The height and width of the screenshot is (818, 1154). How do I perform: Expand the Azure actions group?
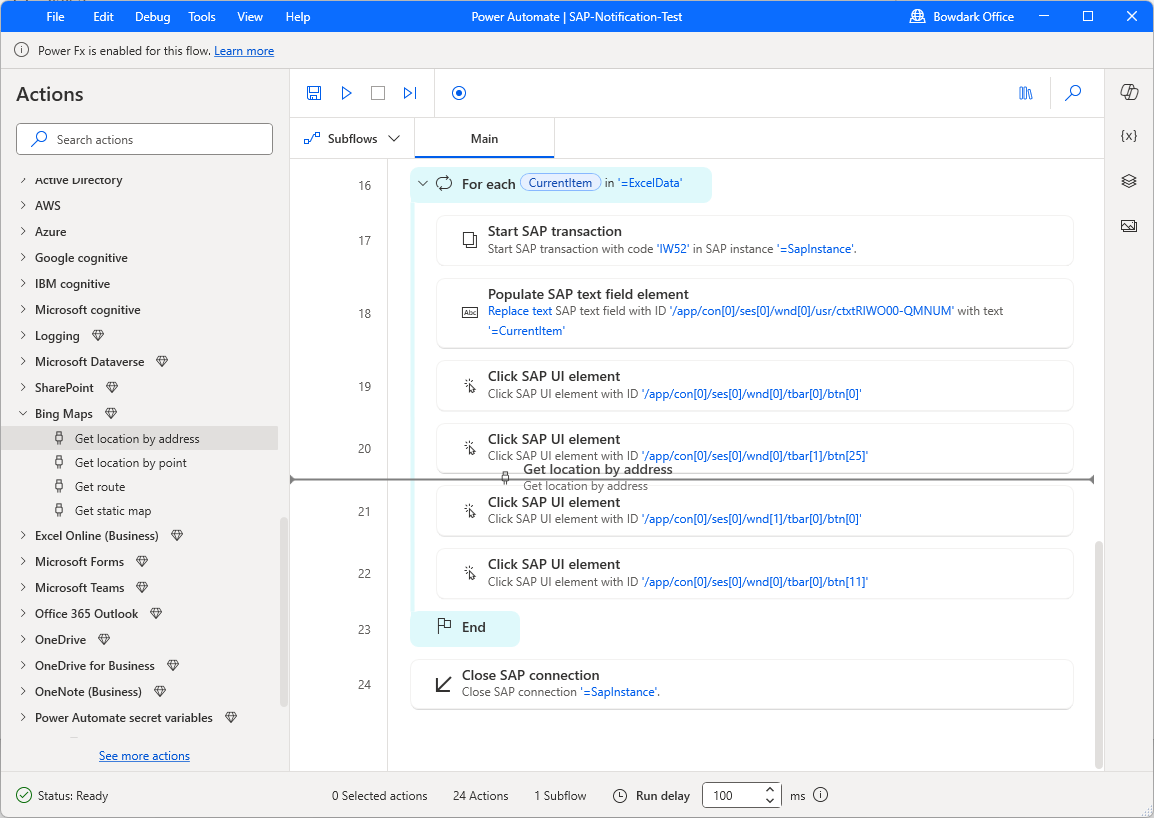point(23,231)
